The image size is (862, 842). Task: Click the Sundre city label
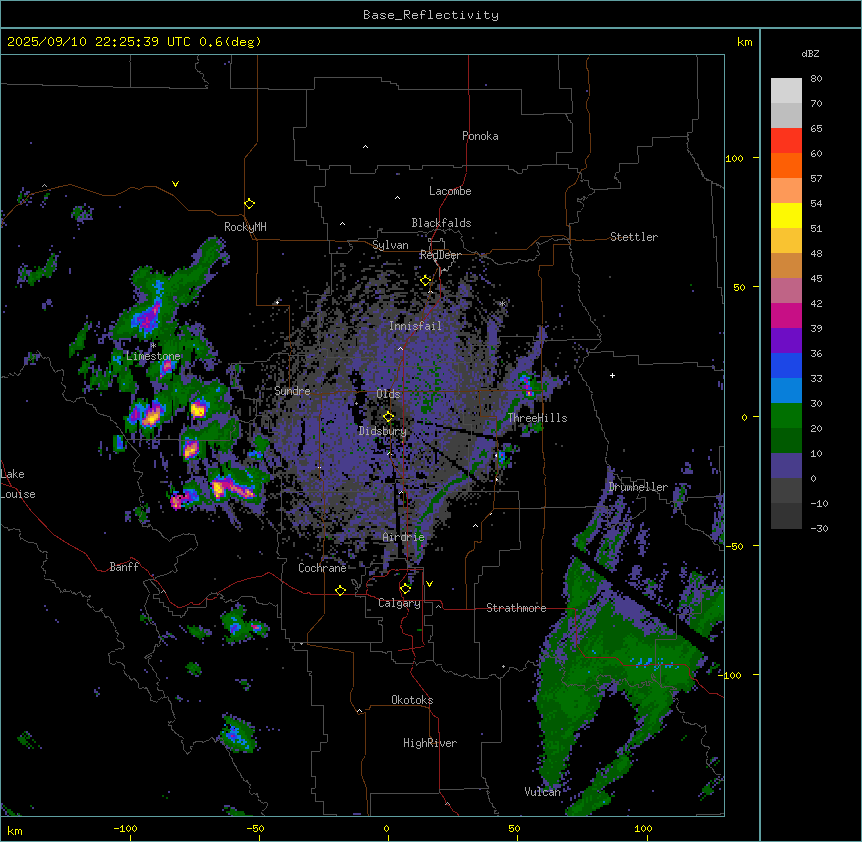click(x=292, y=391)
